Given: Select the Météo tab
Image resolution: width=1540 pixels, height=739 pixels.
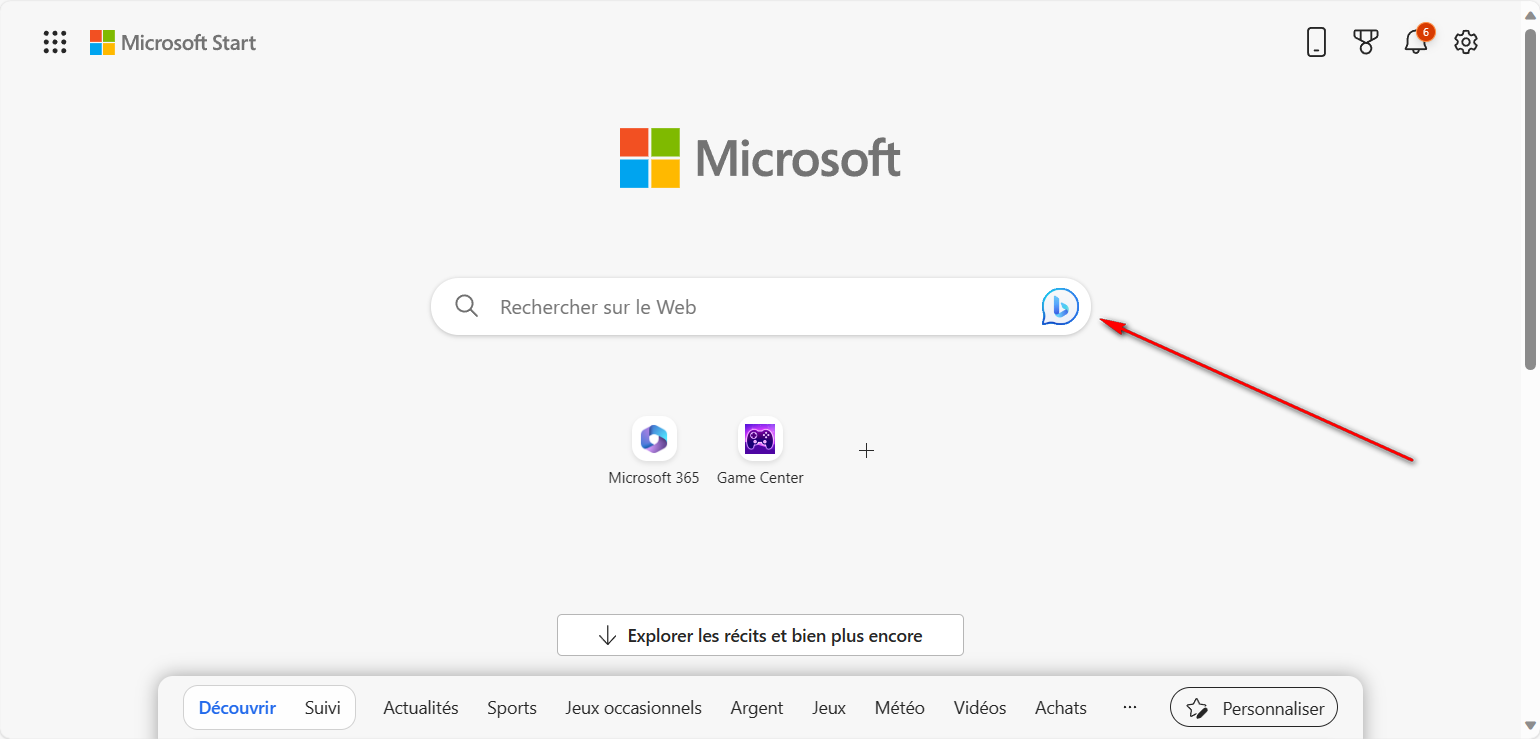Looking at the screenshot, I should pos(898,707).
